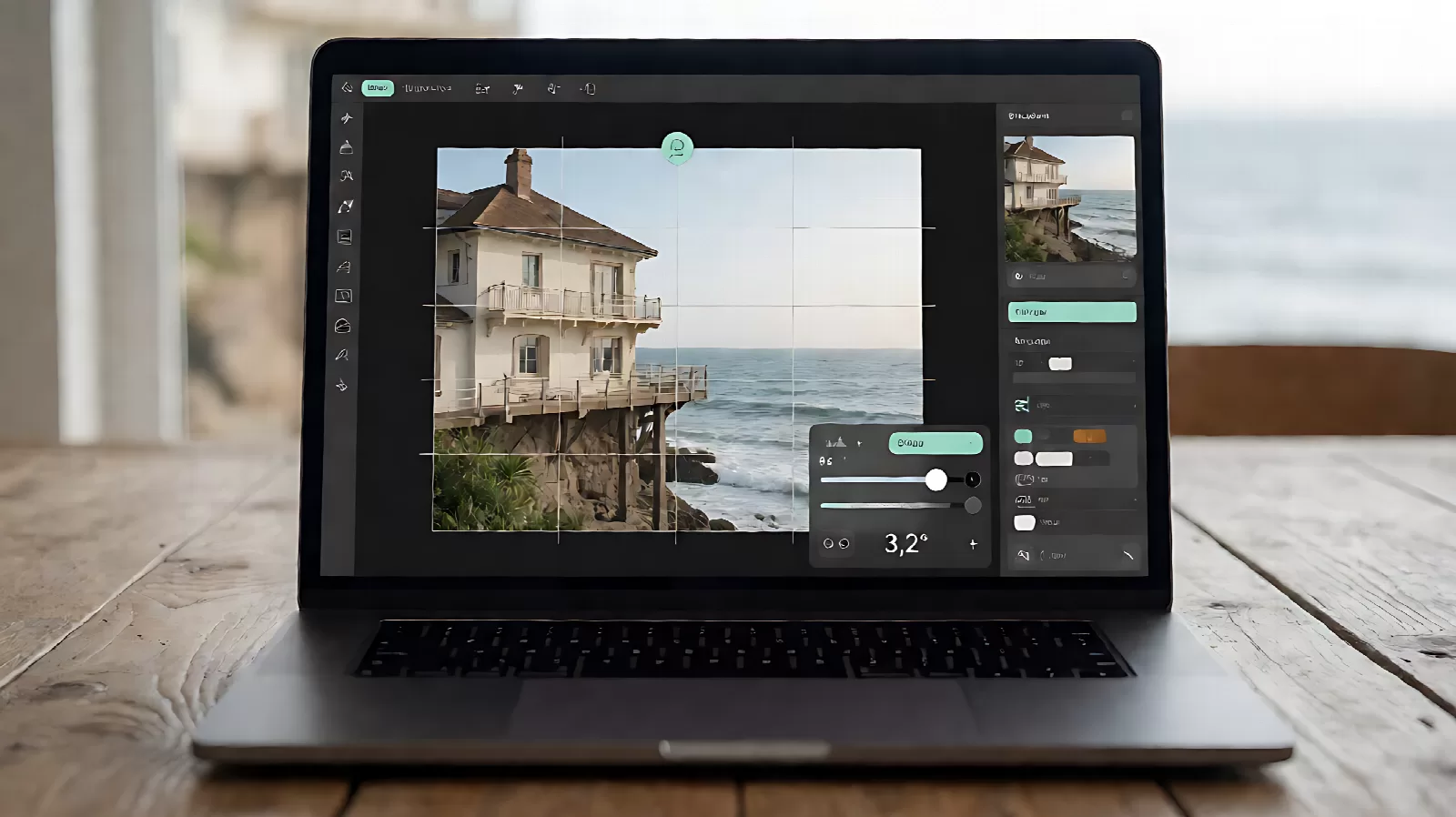Open the green dropdown in floating panel
Screen dimensions: 1456x817
935,443
